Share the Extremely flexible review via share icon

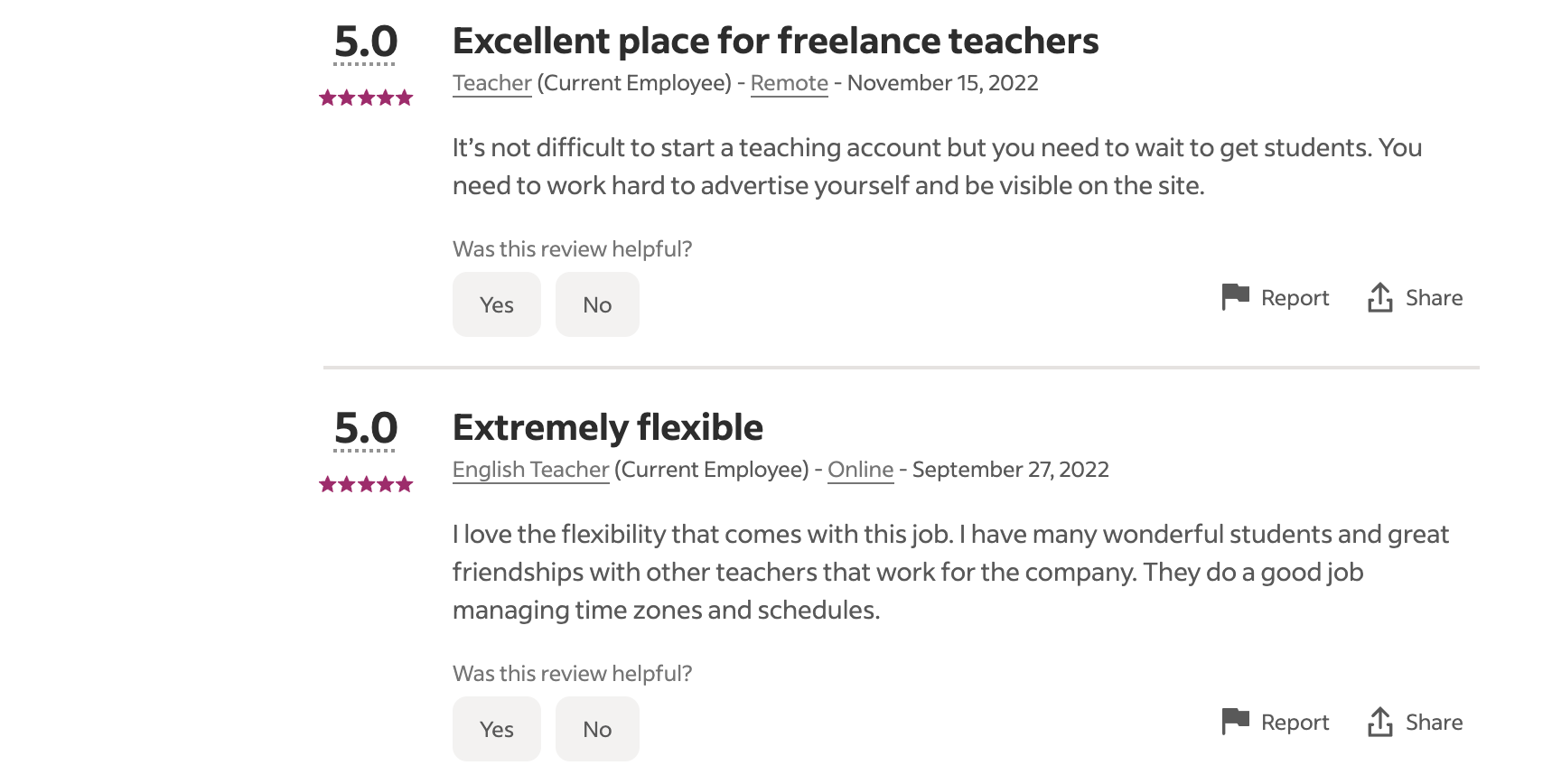tap(1379, 722)
